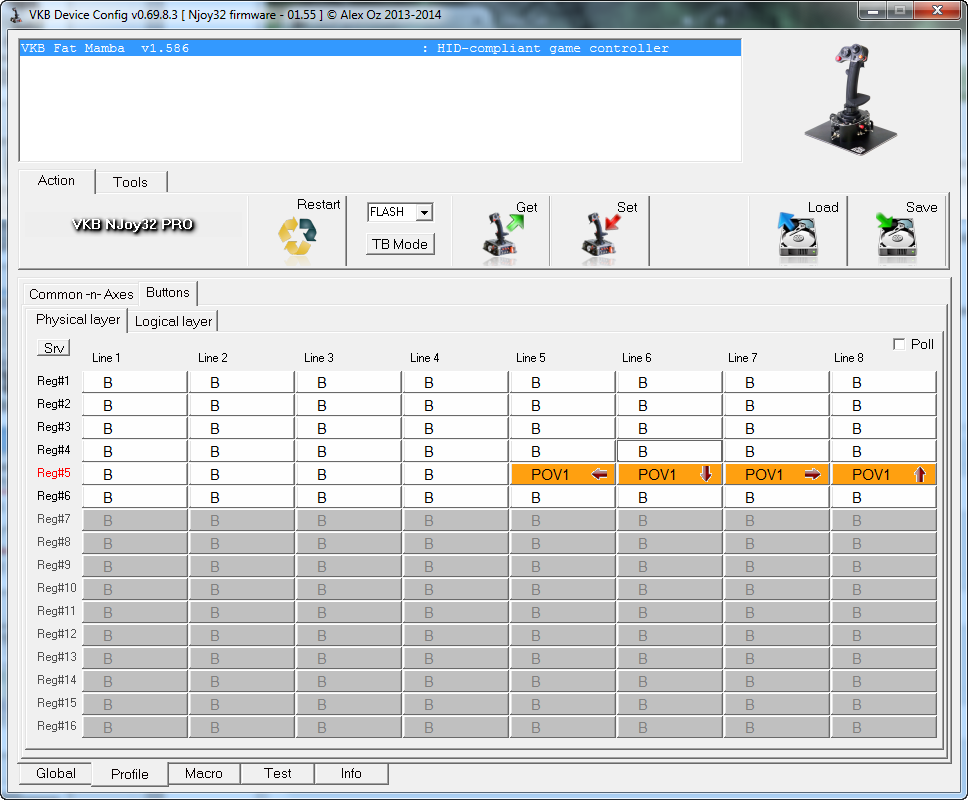Click Reg#1 Line 8 button cell

point(884,383)
